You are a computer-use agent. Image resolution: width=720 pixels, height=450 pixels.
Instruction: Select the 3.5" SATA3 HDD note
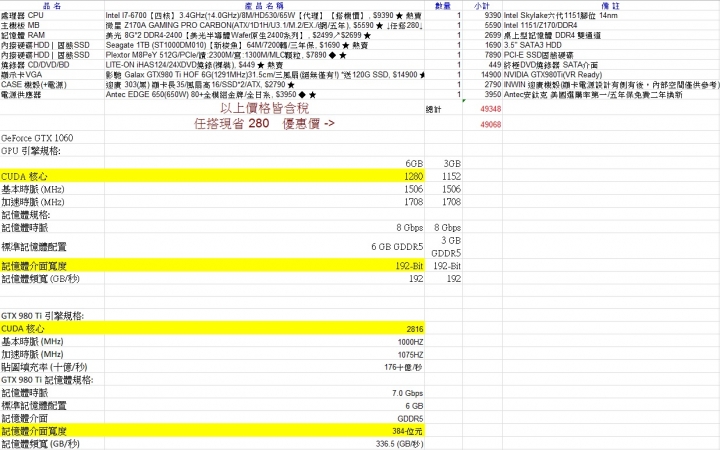[611, 45]
